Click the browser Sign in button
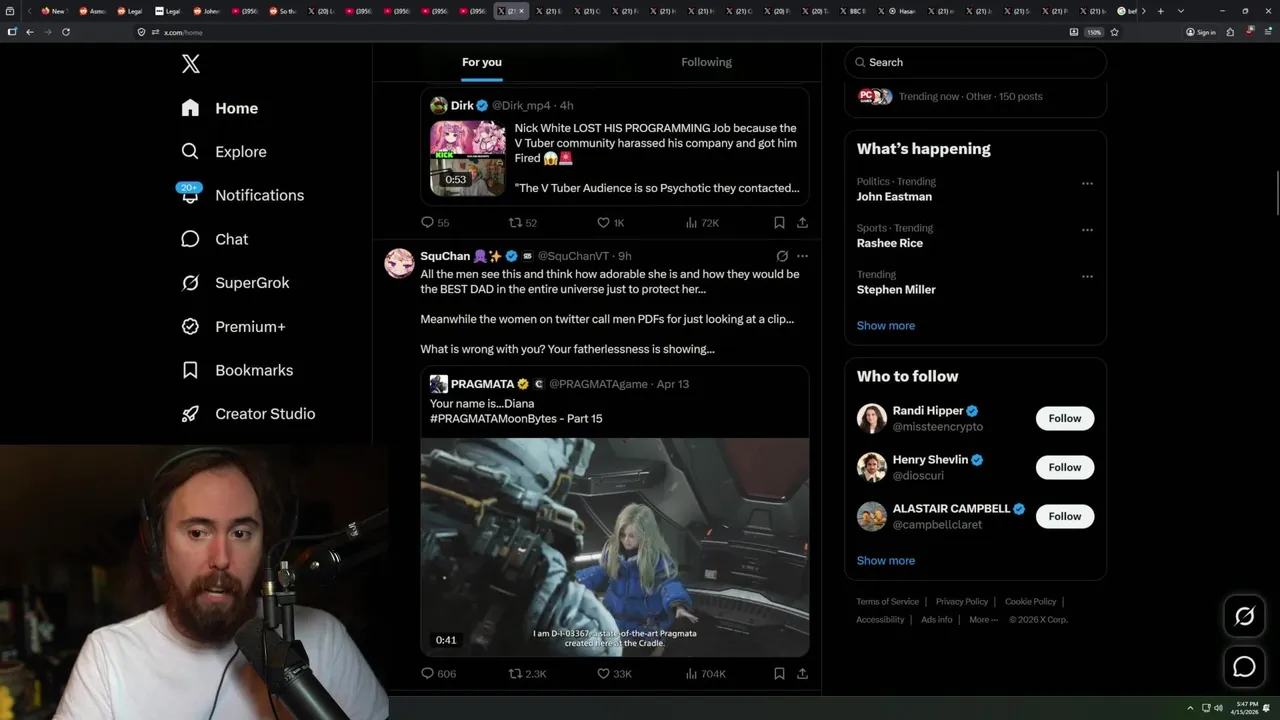Screen dimensions: 1280x720 click(x=1201, y=32)
